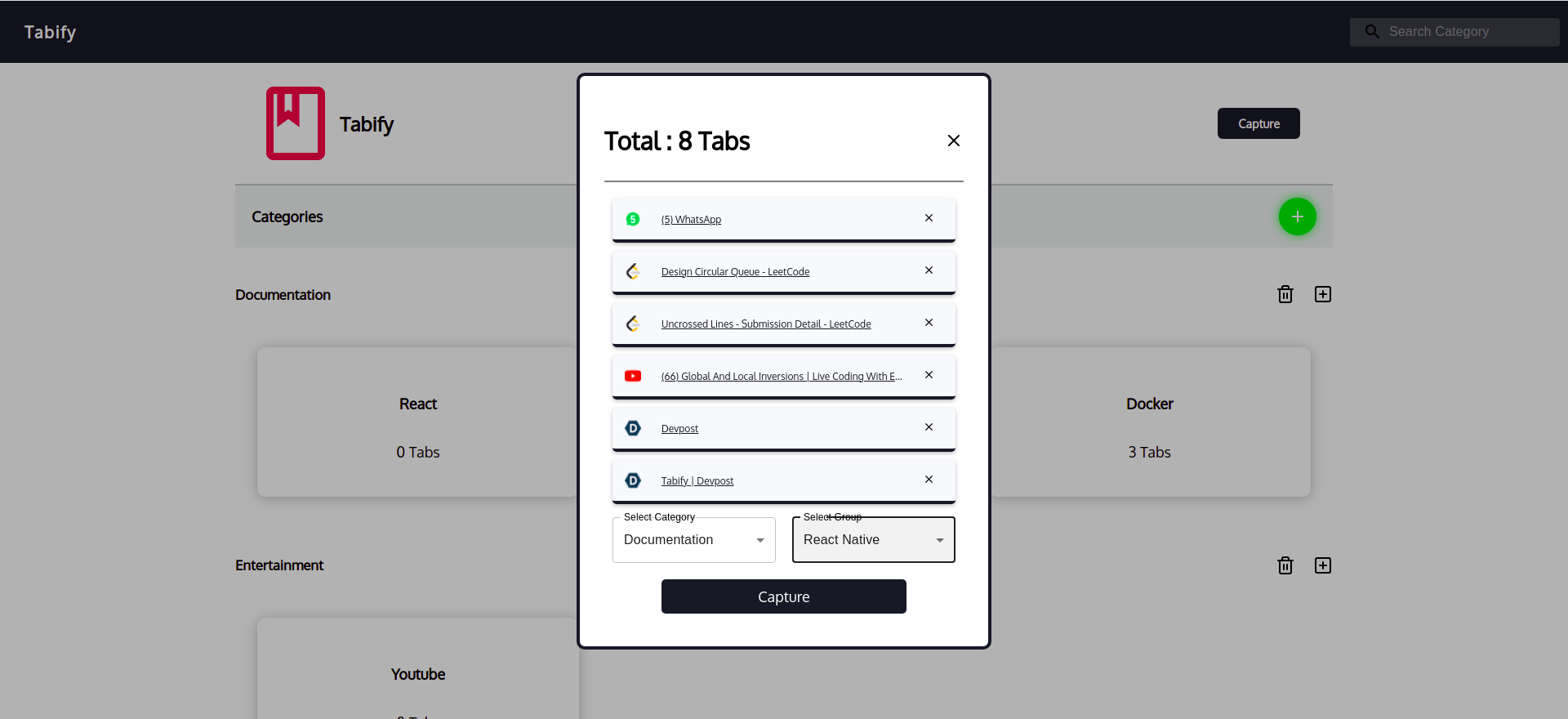Viewport: 1568px width, 719px height.
Task: Remove Tabify | Devpost tab entry
Action: click(929, 480)
